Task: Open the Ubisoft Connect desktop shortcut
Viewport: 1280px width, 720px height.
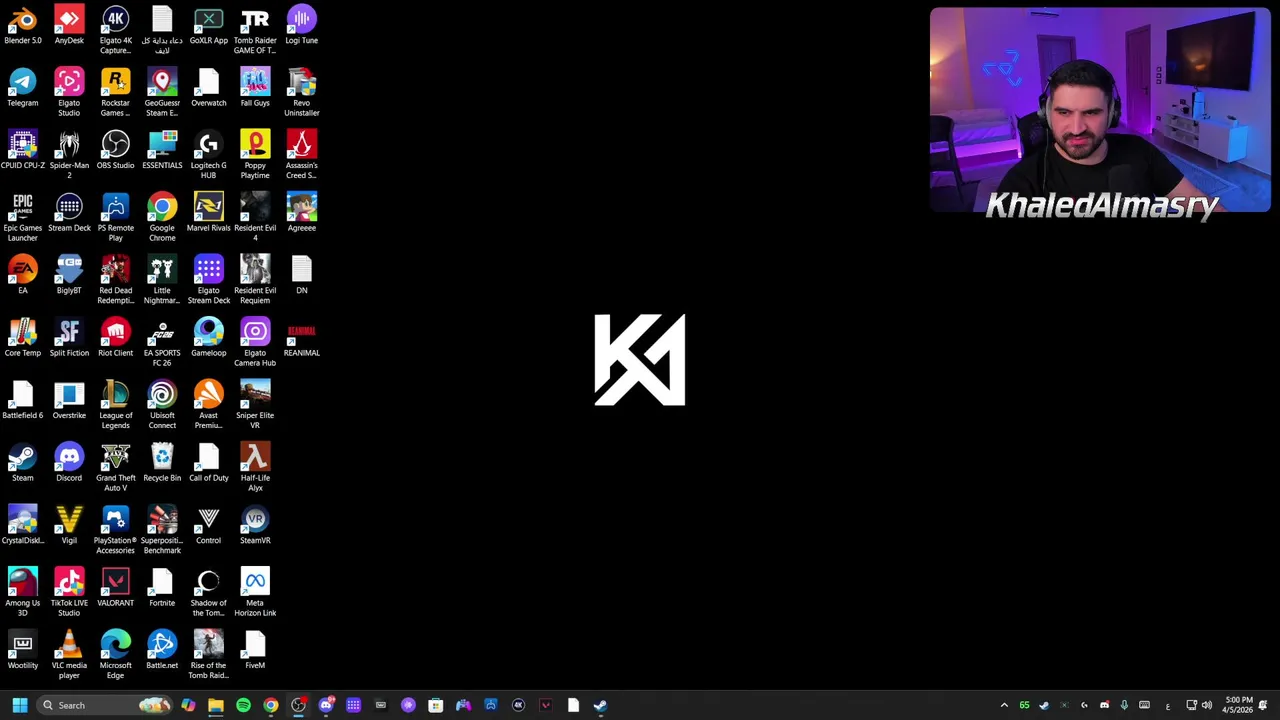Action: 162,405
